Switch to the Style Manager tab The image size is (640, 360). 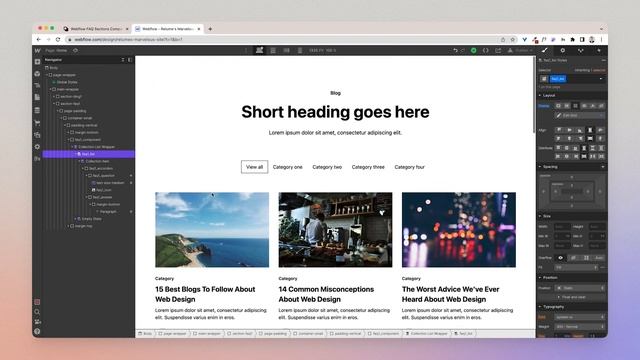[580, 50]
